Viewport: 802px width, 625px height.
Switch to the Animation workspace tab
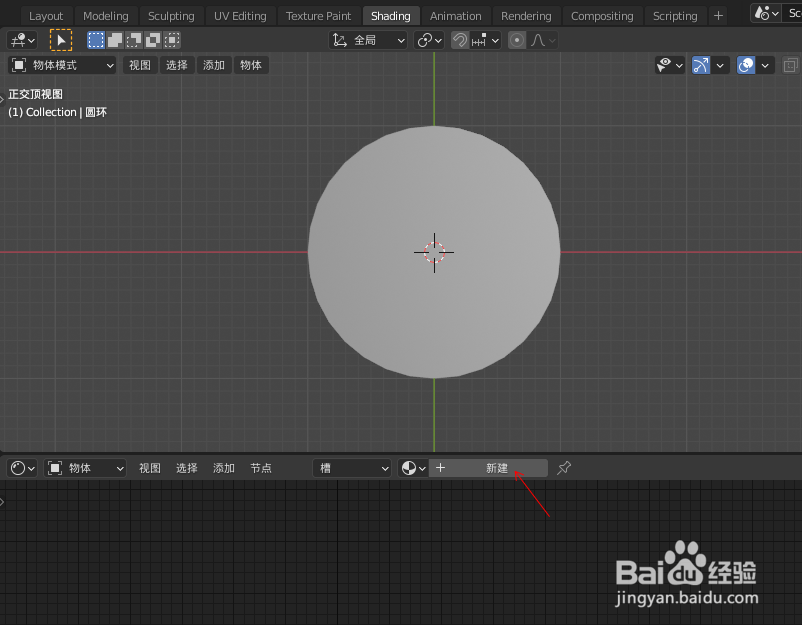tap(456, 16)
